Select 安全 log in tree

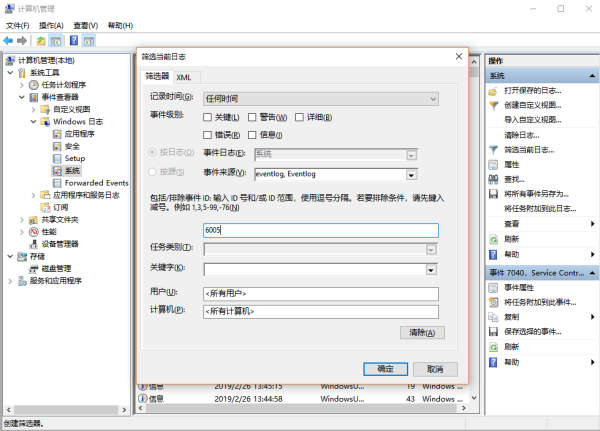click(x=72, y=146)
